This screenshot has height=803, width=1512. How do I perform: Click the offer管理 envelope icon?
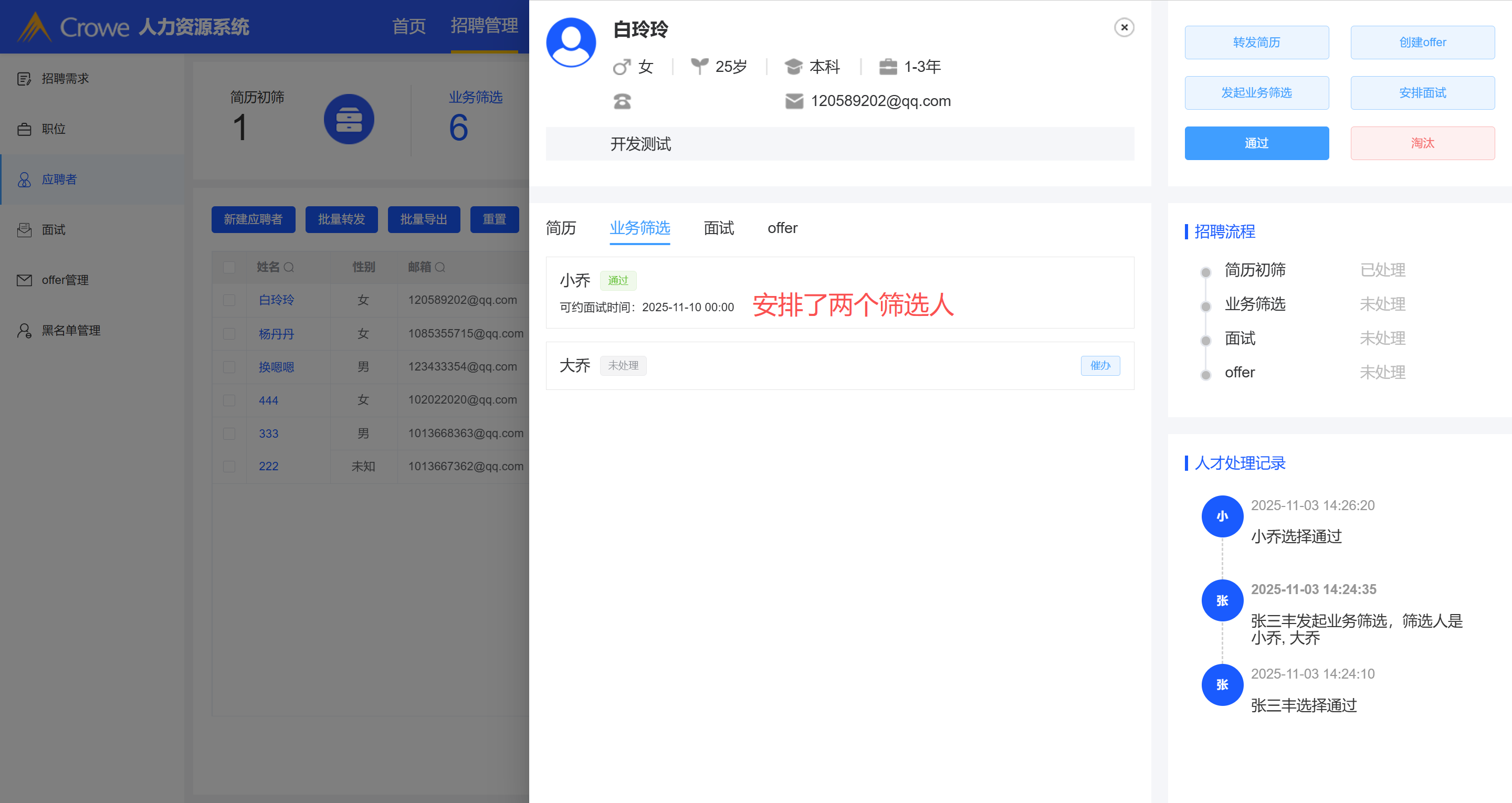pyautogui.click(x=24, y=281)
